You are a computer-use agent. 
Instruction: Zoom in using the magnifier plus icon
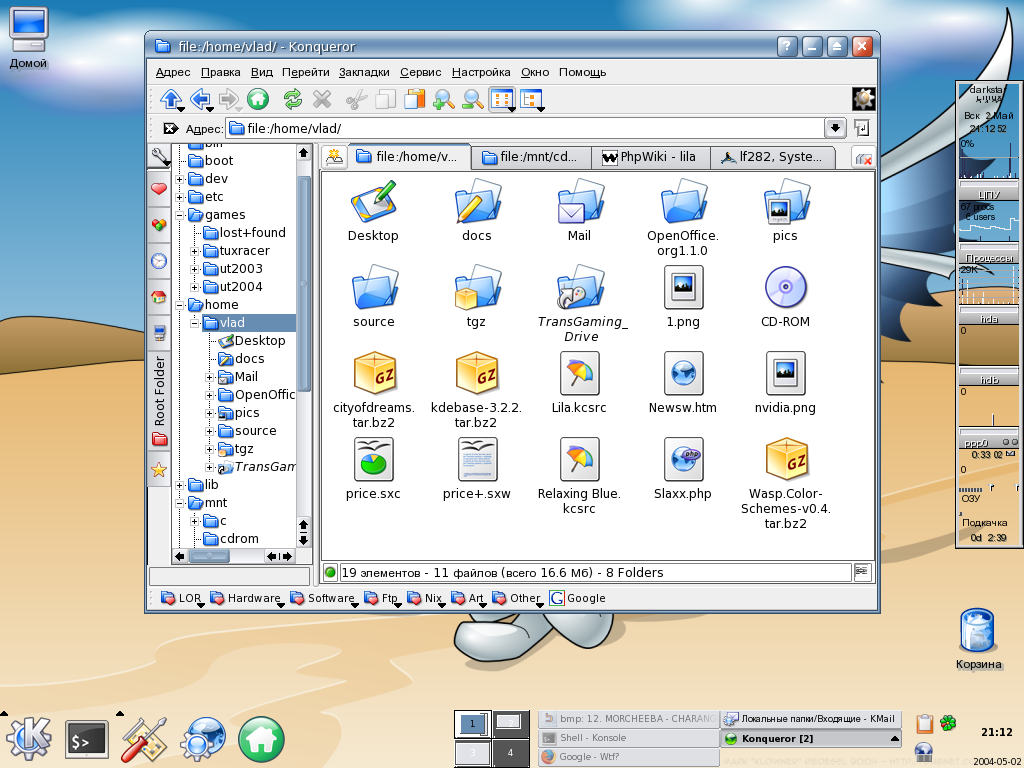point(443,99)
